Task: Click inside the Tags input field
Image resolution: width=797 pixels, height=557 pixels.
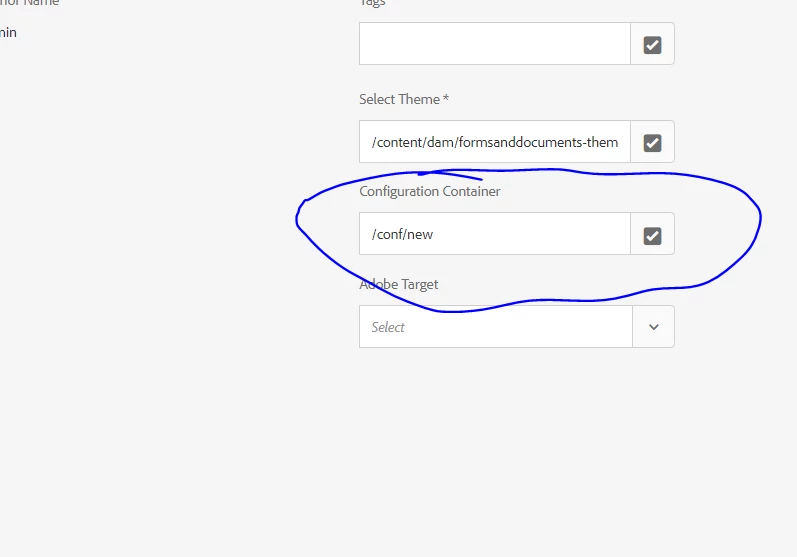Action: point(495,44)
